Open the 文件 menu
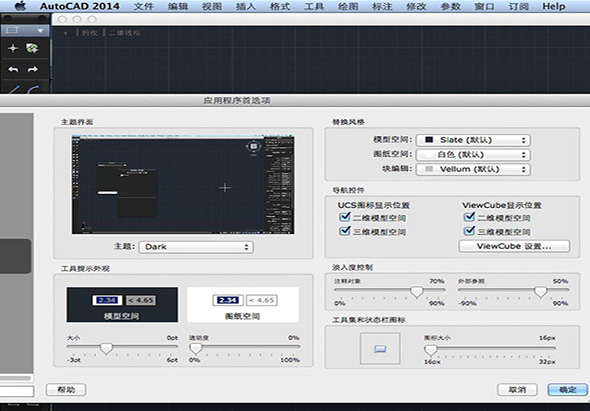Image resolution: width=590 pixels, height=411 pixels. [x=144, y=6]
